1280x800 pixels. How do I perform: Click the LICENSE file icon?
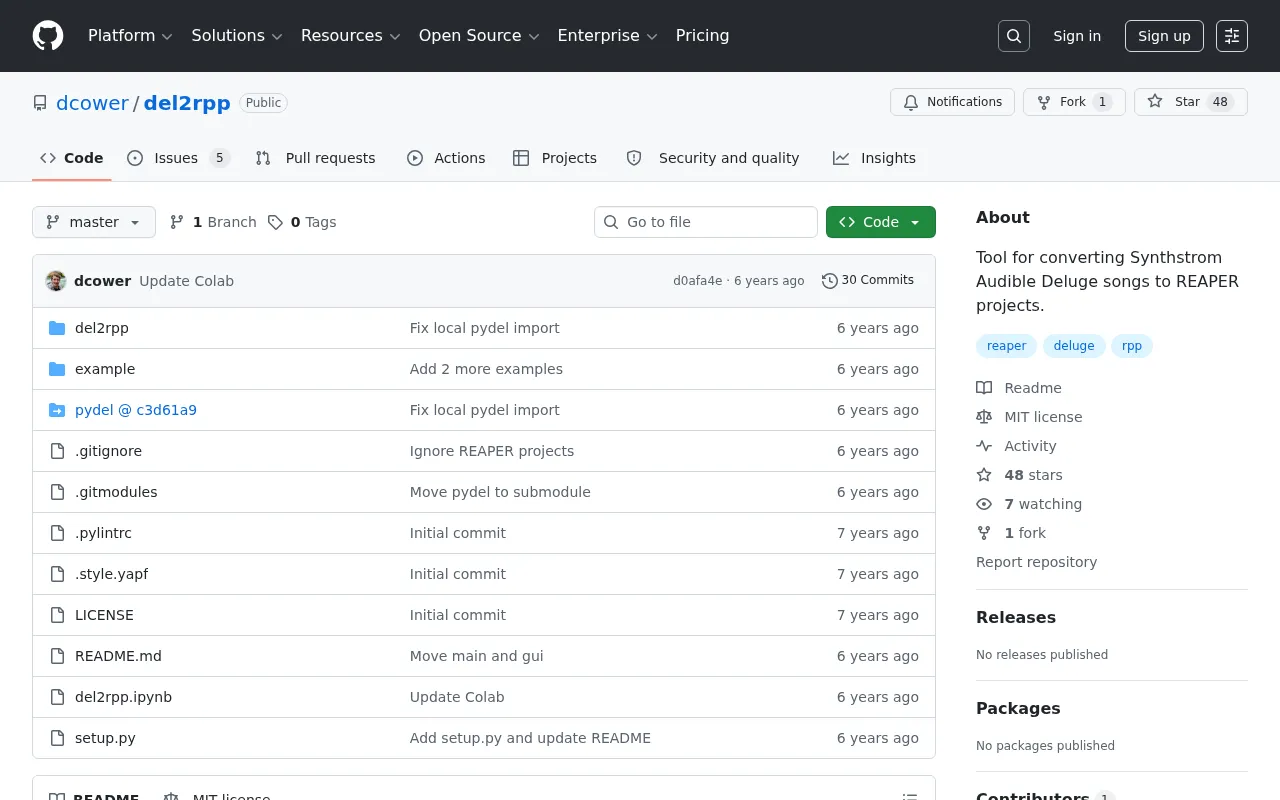point(57,615)
